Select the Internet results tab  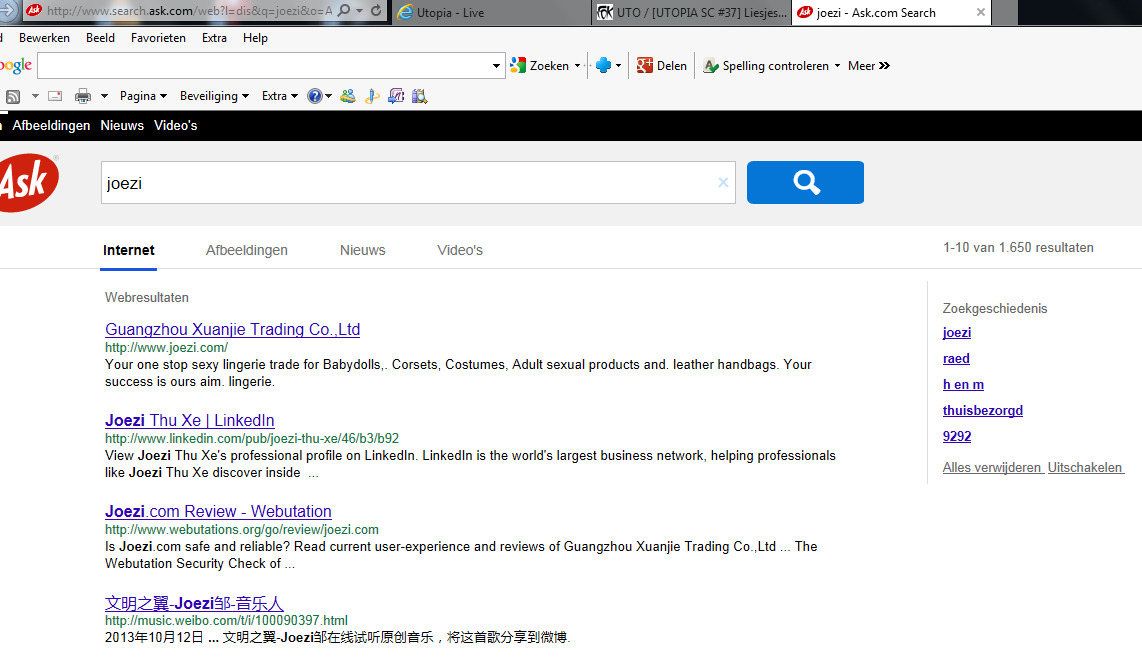[128, 251]
